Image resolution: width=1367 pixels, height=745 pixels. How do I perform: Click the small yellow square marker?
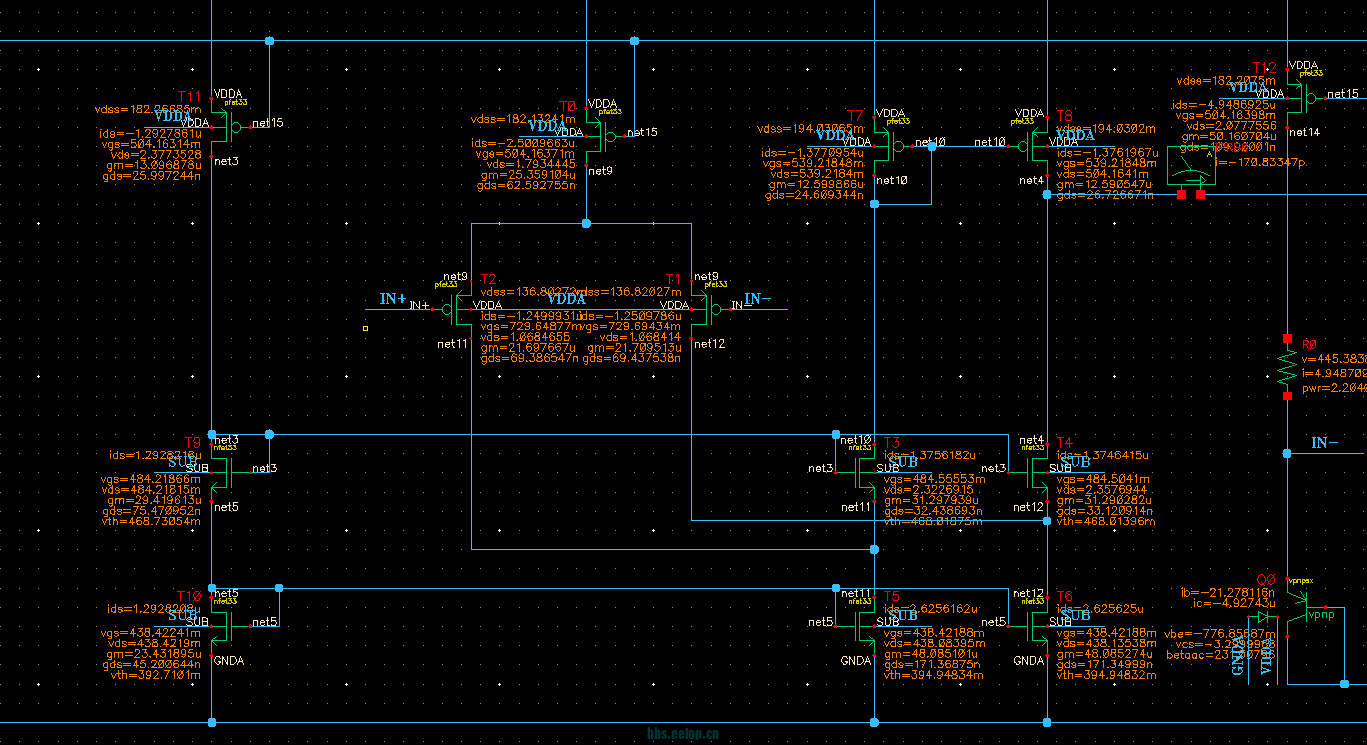pyautogui.click(x=366, y=328)
